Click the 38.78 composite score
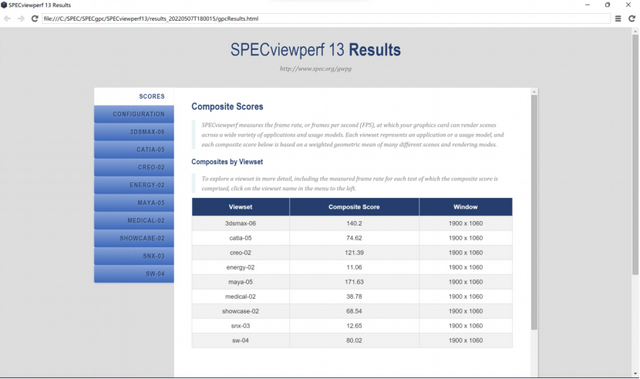Viewport: 640px width, 379px height. coord(354,297)
